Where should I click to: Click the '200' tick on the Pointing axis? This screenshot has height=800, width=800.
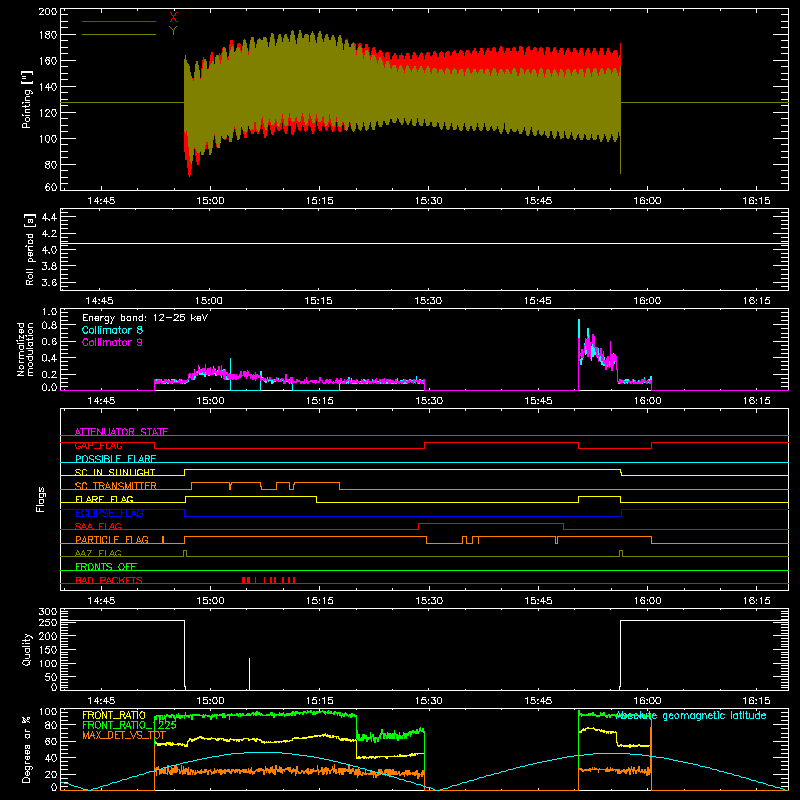coord(48,11)
